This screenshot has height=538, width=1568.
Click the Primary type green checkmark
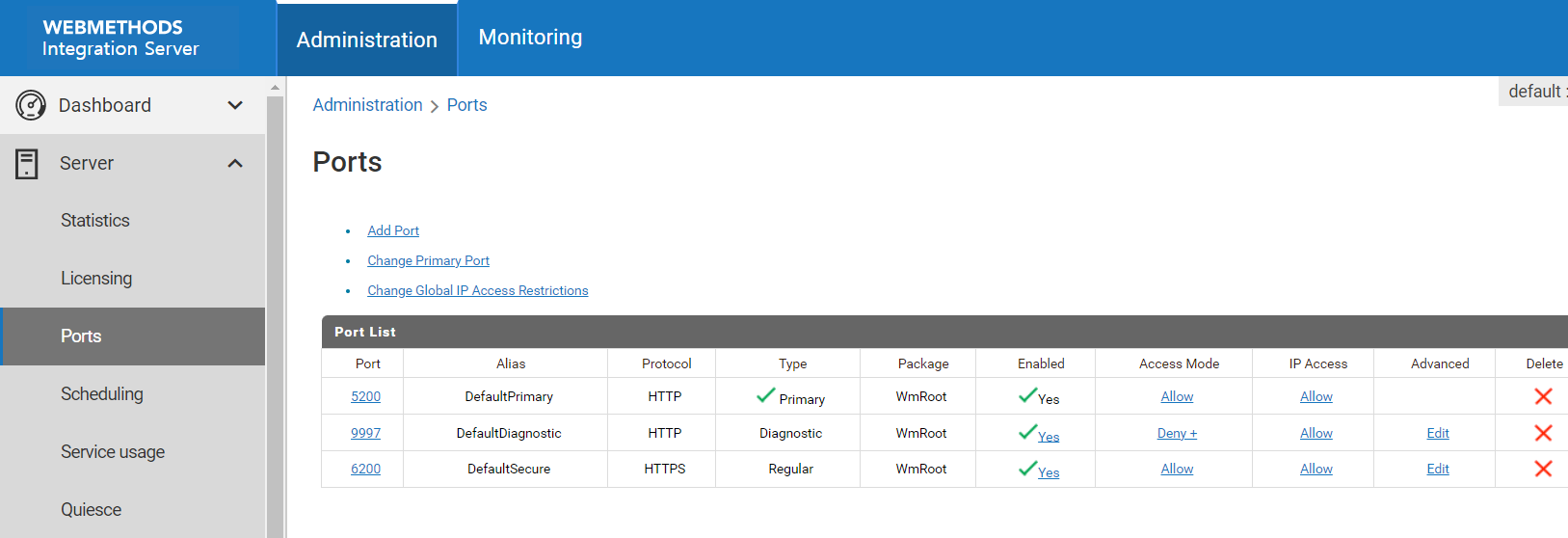(766, 395)
